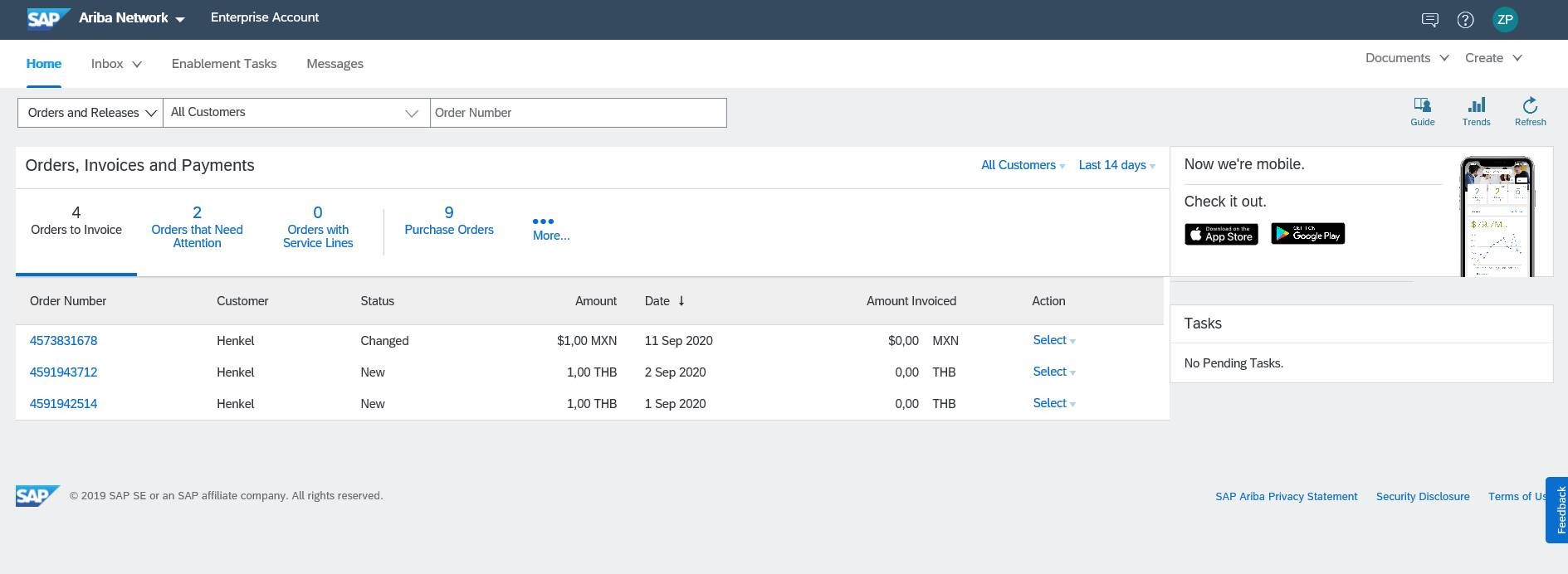The height and width of the screenshot is (574, 1568).
Task: Click the No Pending Tasks. message
Action: (x=1233, y=363)
